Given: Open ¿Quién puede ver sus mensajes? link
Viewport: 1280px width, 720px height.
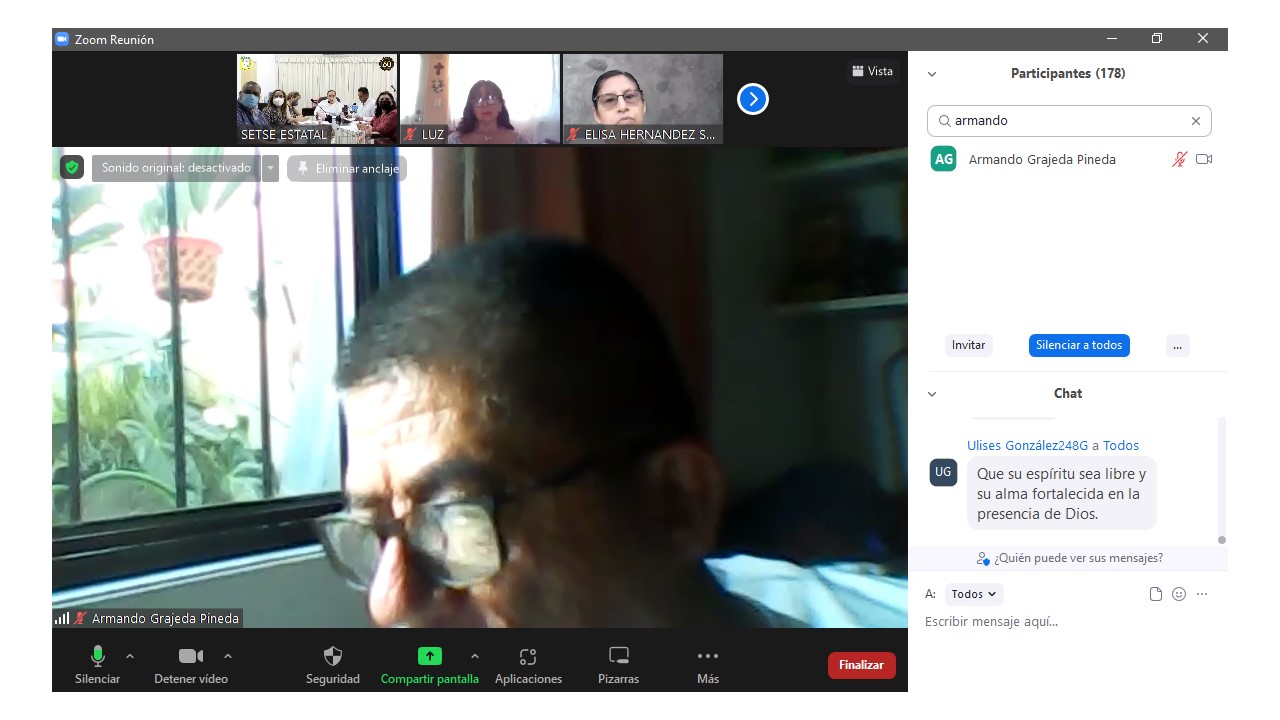Looking at the screenshot, I should click(1070, 558).
